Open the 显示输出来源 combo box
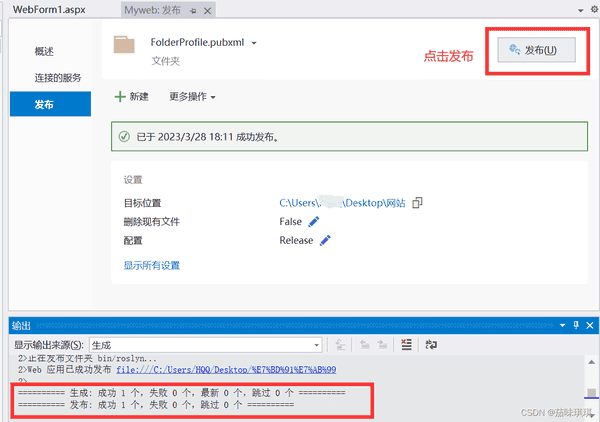Screen dimensions: 600x422 [206, 345]
